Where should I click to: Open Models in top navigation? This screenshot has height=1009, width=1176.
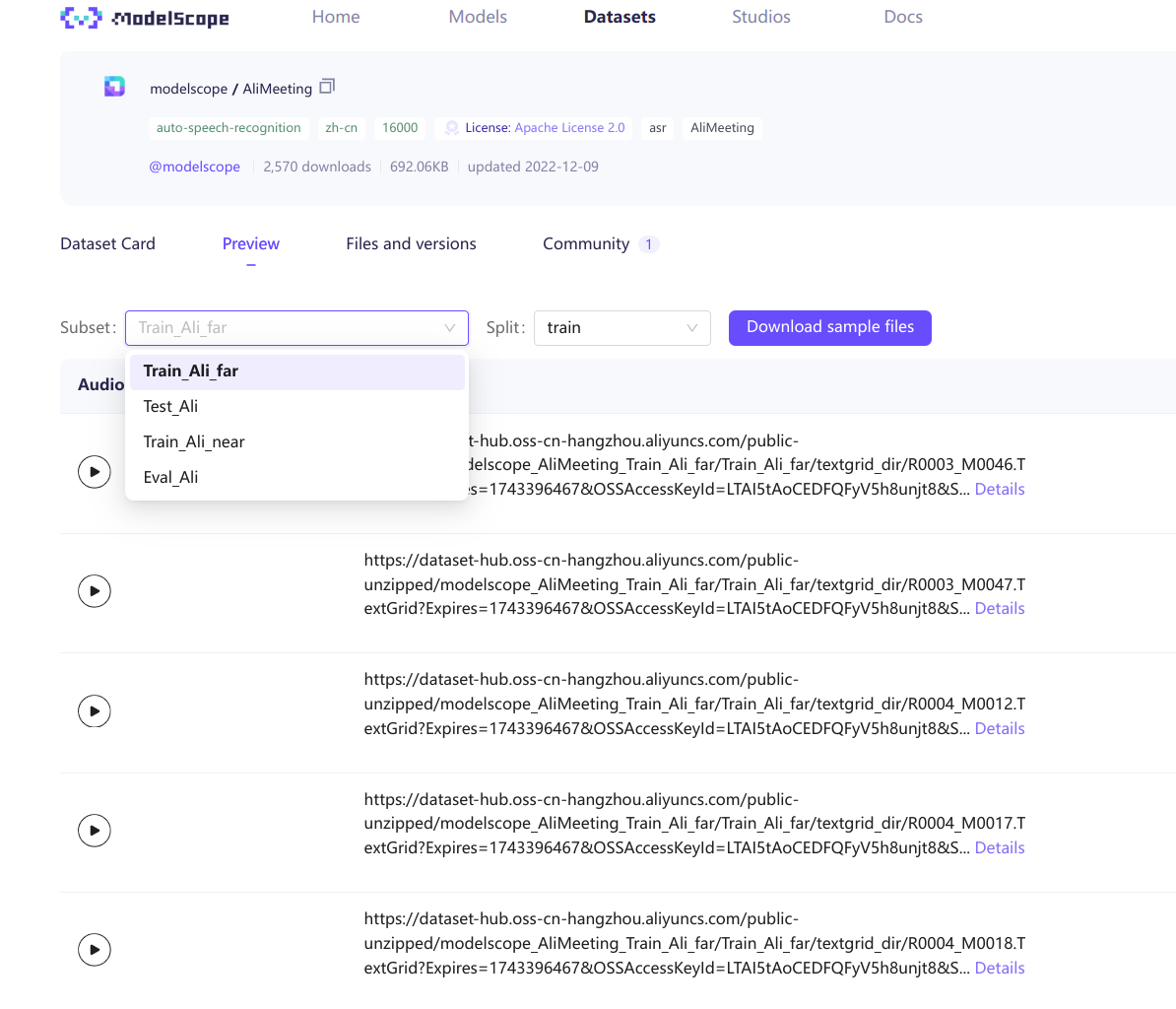coord(478,17)
